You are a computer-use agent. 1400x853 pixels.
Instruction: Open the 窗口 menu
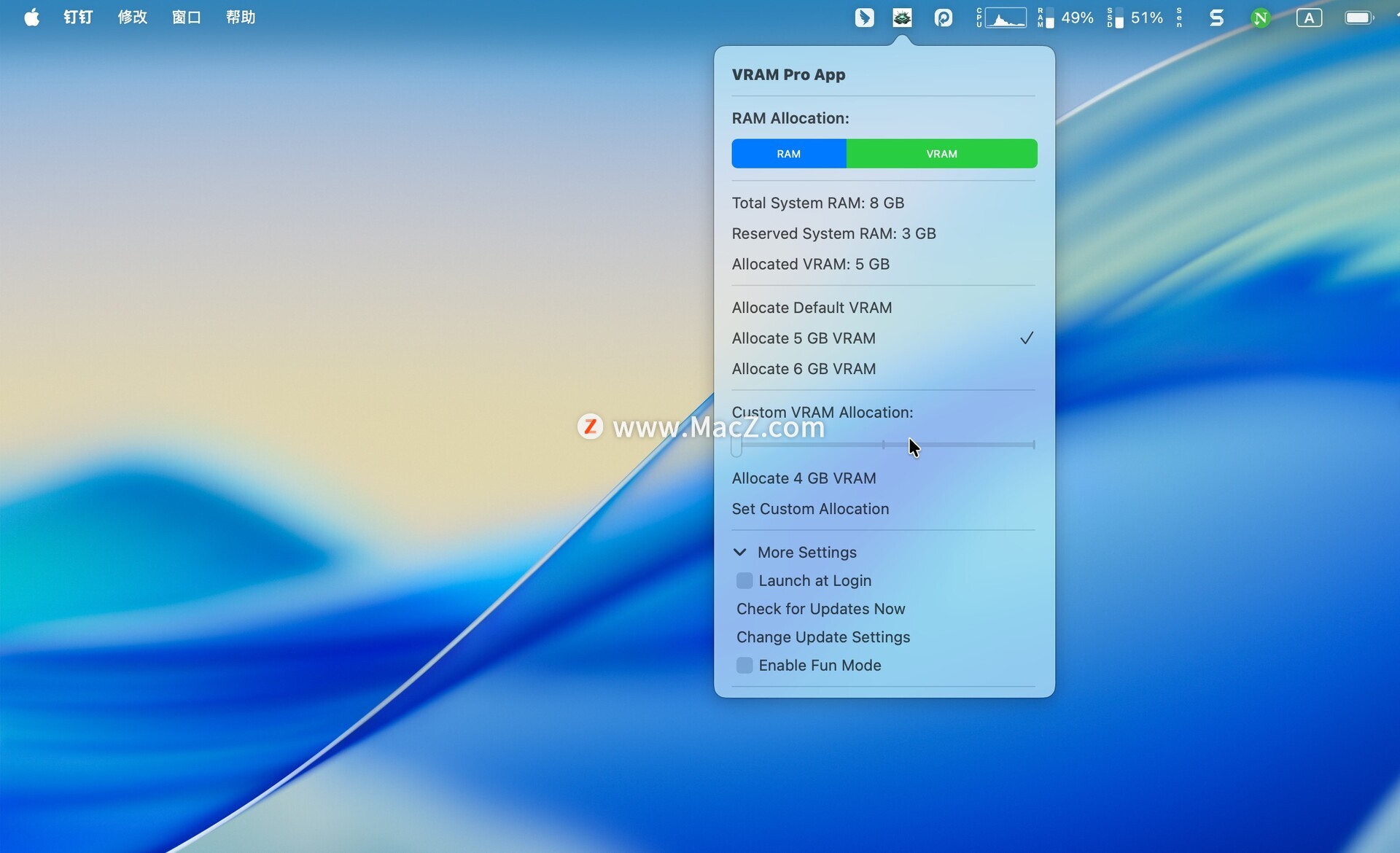tap(187, 17)
